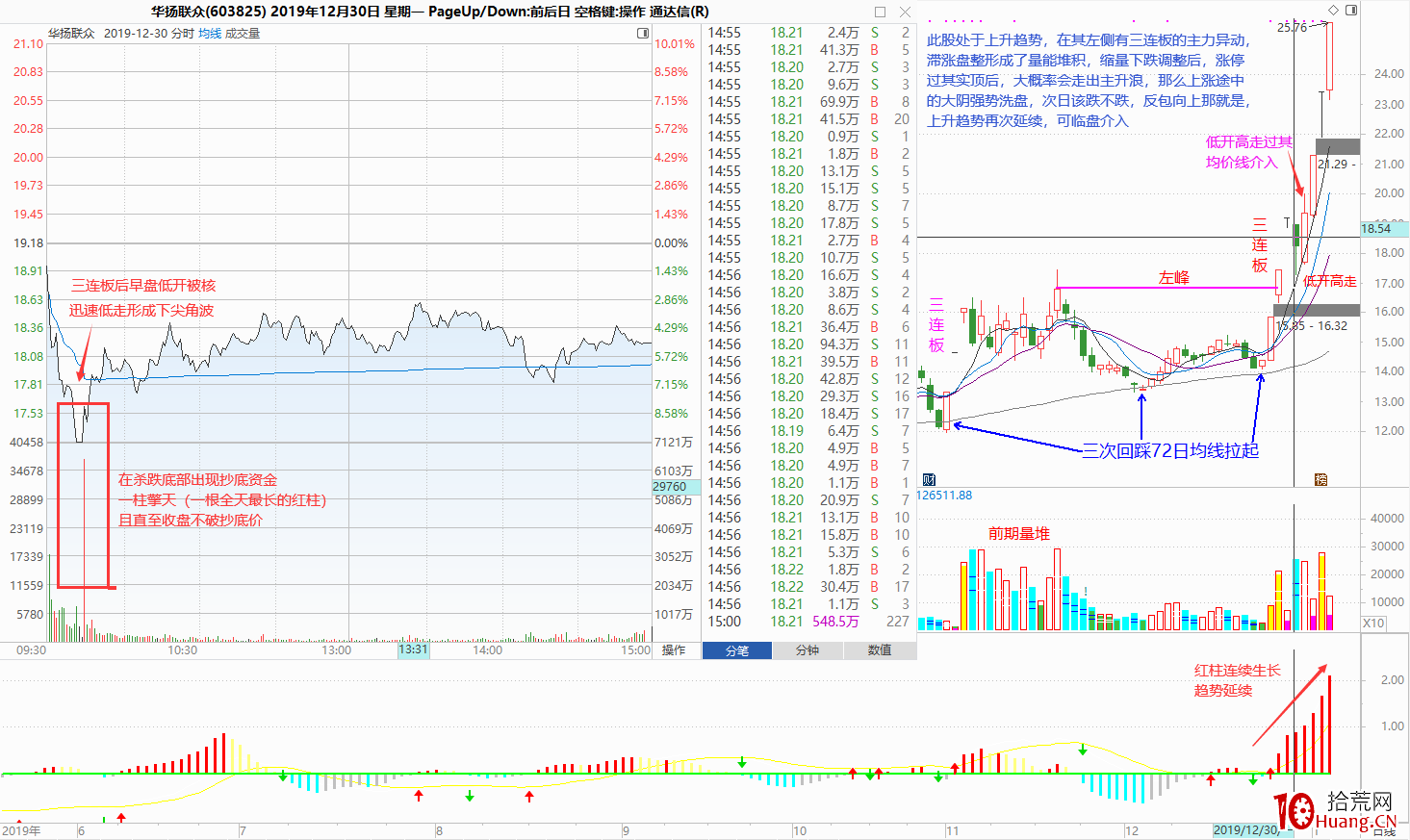
Task: Click the 成交量 indicator label
Action: point(243,34)
